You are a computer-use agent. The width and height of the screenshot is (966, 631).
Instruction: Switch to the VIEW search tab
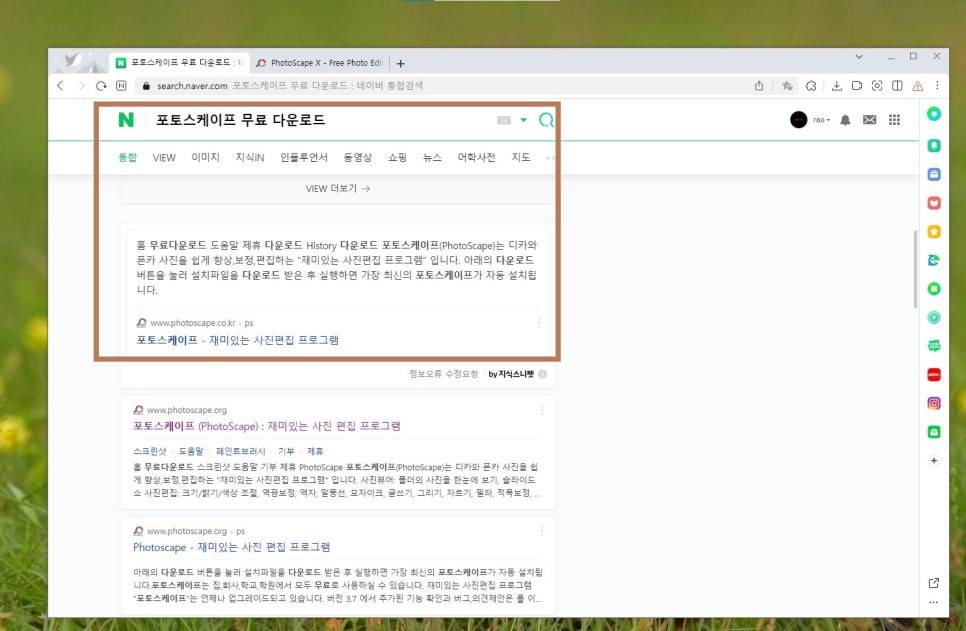164,158
